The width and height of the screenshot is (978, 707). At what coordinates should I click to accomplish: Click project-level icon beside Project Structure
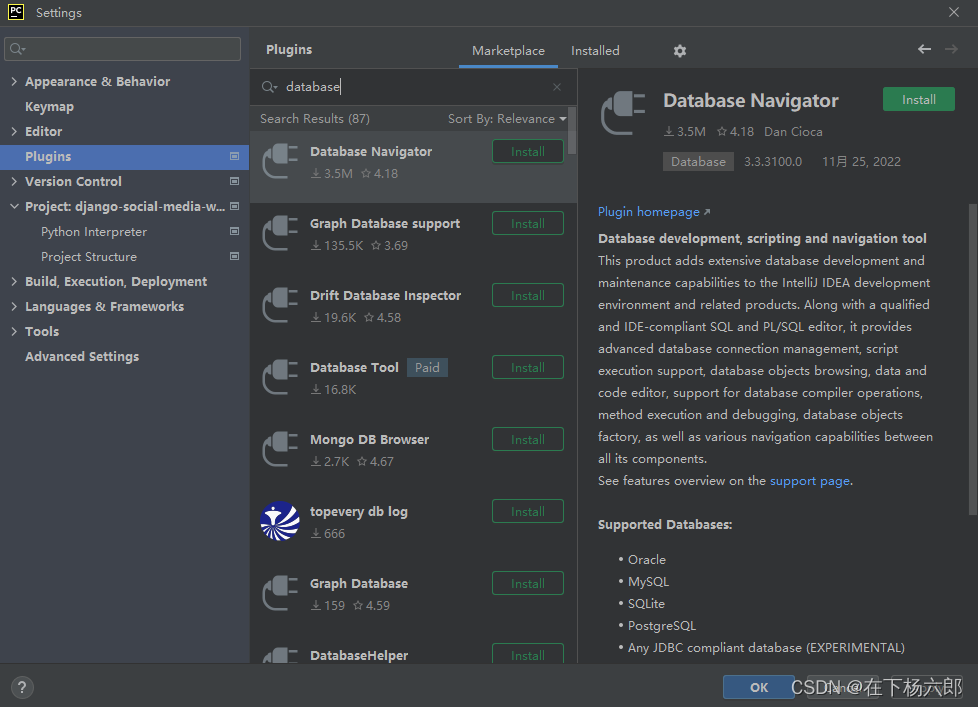(235, 256)
